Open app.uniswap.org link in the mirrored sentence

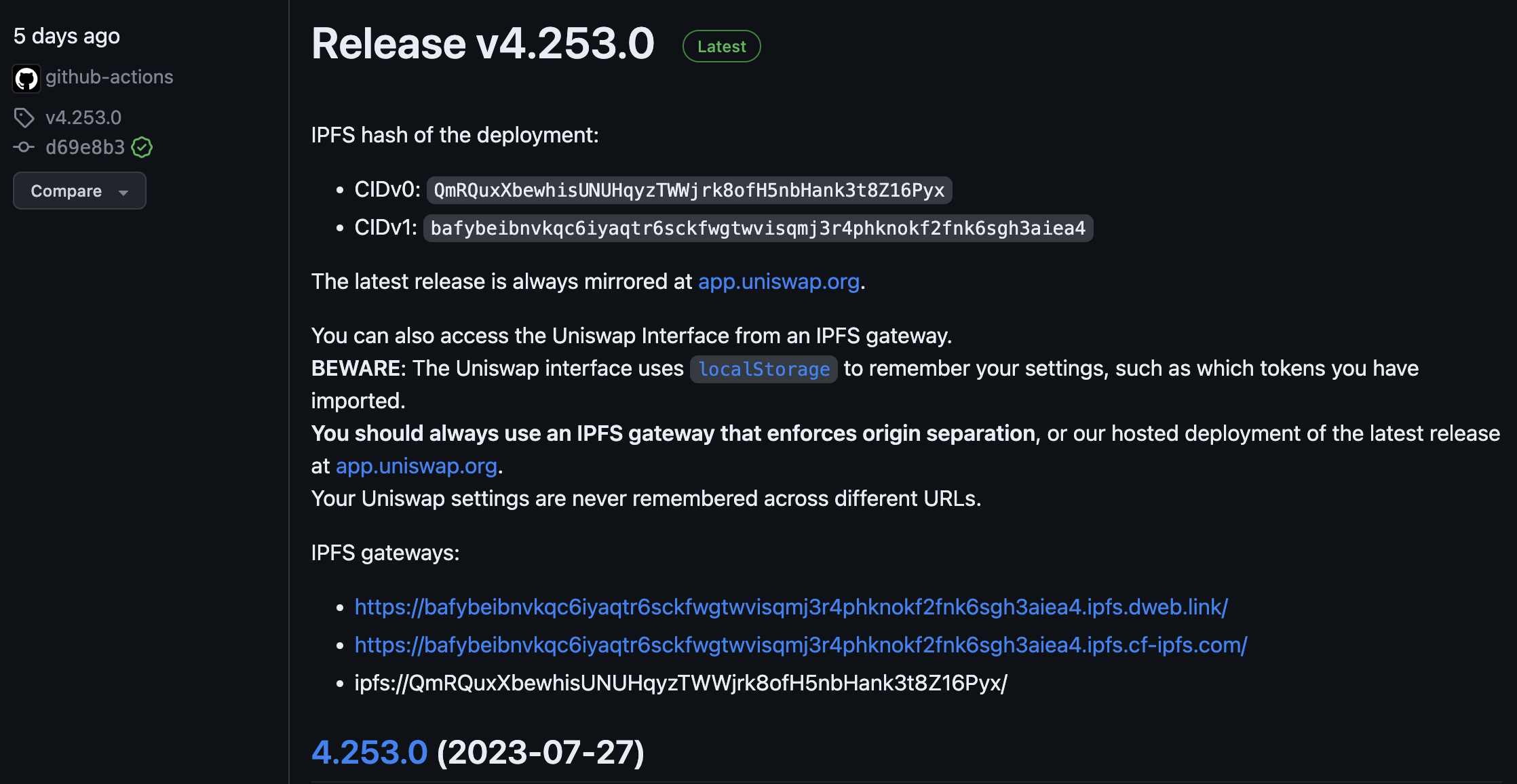point(779,281)
